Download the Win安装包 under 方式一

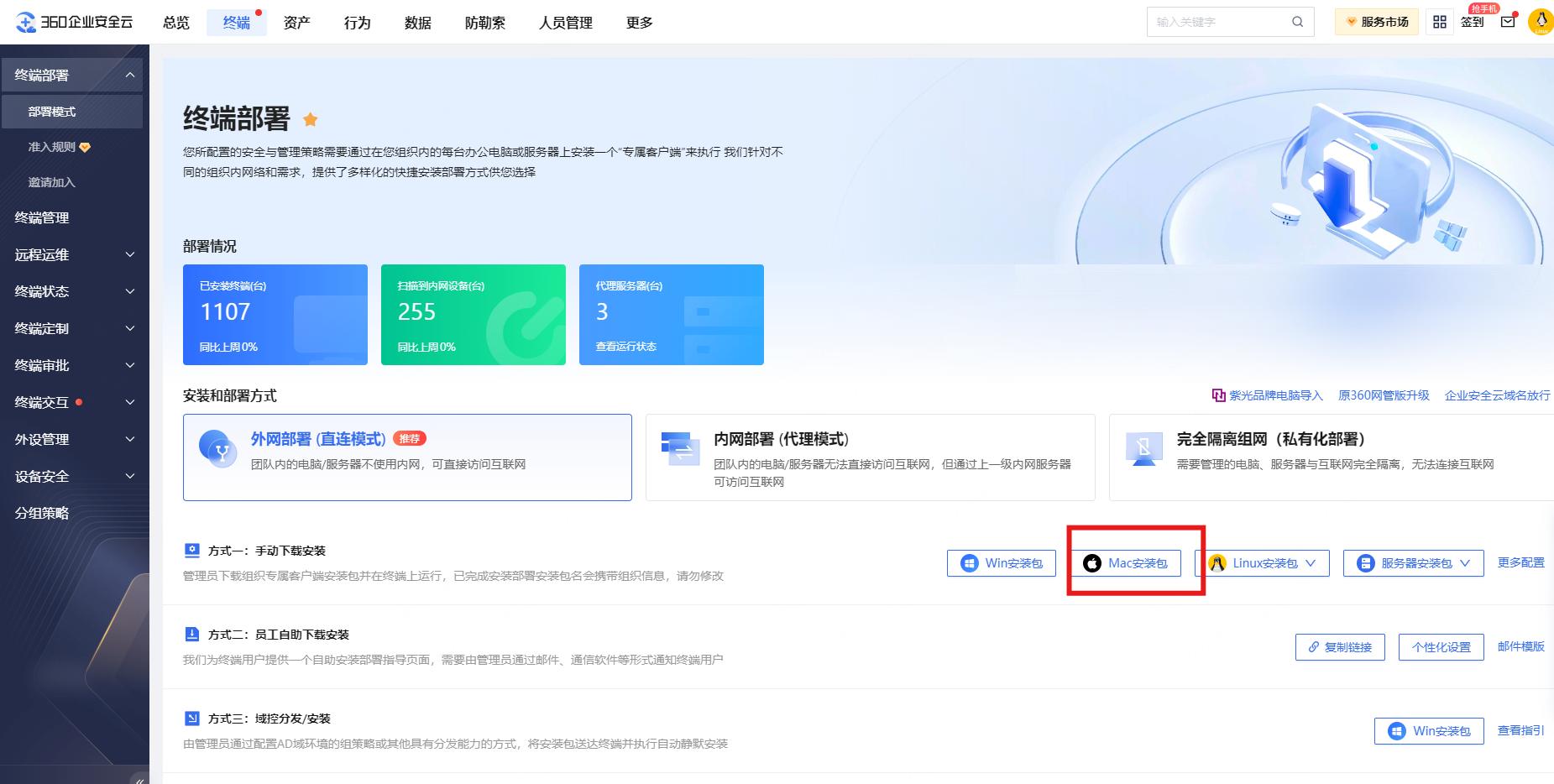coord(1002,563)
